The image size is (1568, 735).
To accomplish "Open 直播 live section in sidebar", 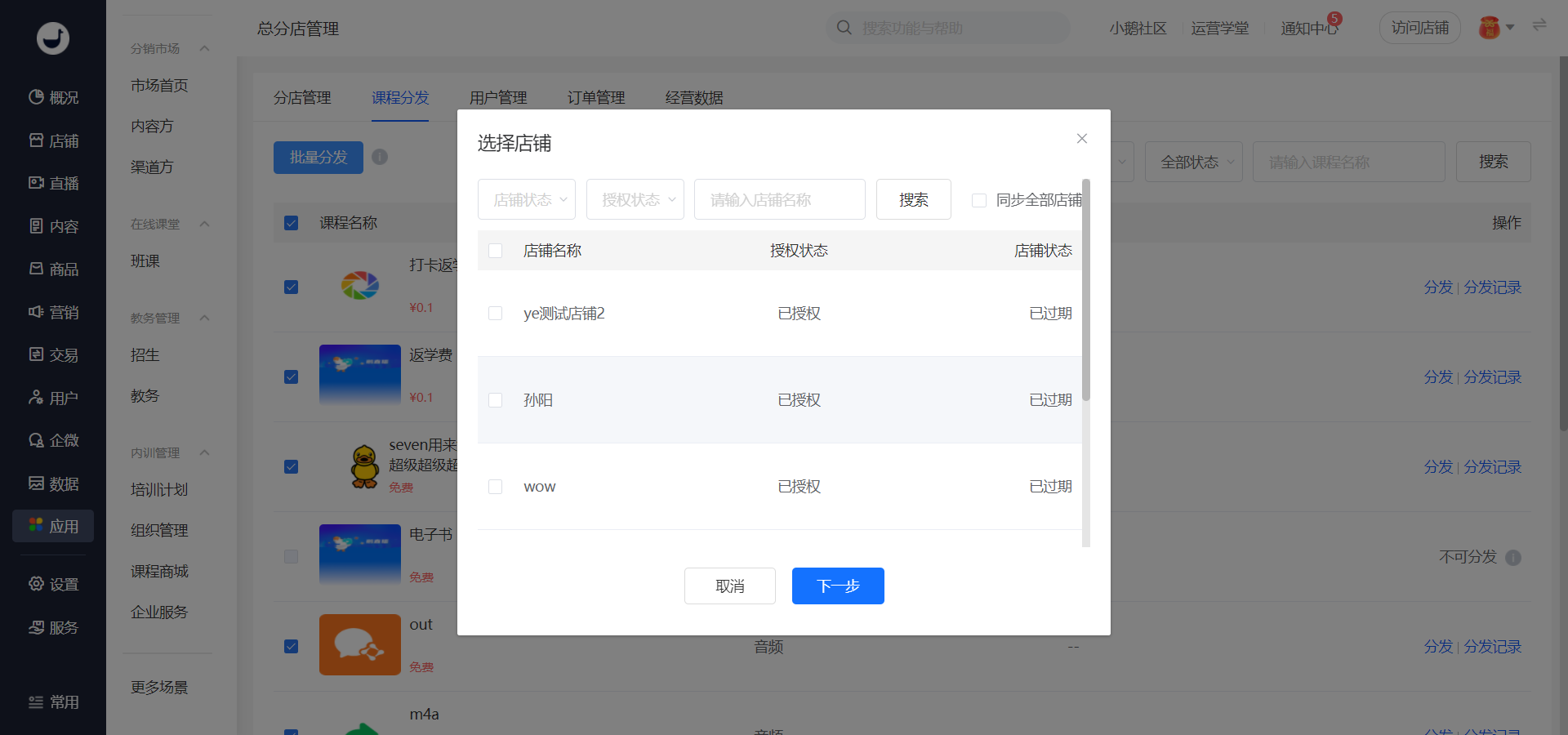I will point(53,183).
